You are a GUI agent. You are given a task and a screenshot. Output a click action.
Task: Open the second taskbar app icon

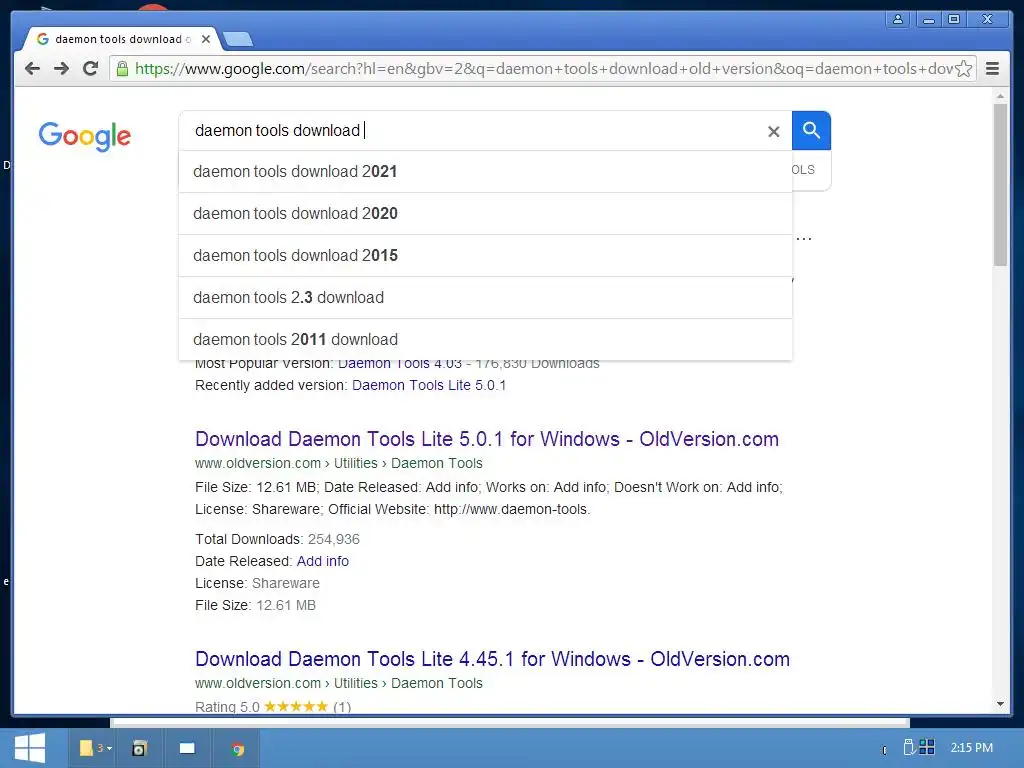point(139,748)
